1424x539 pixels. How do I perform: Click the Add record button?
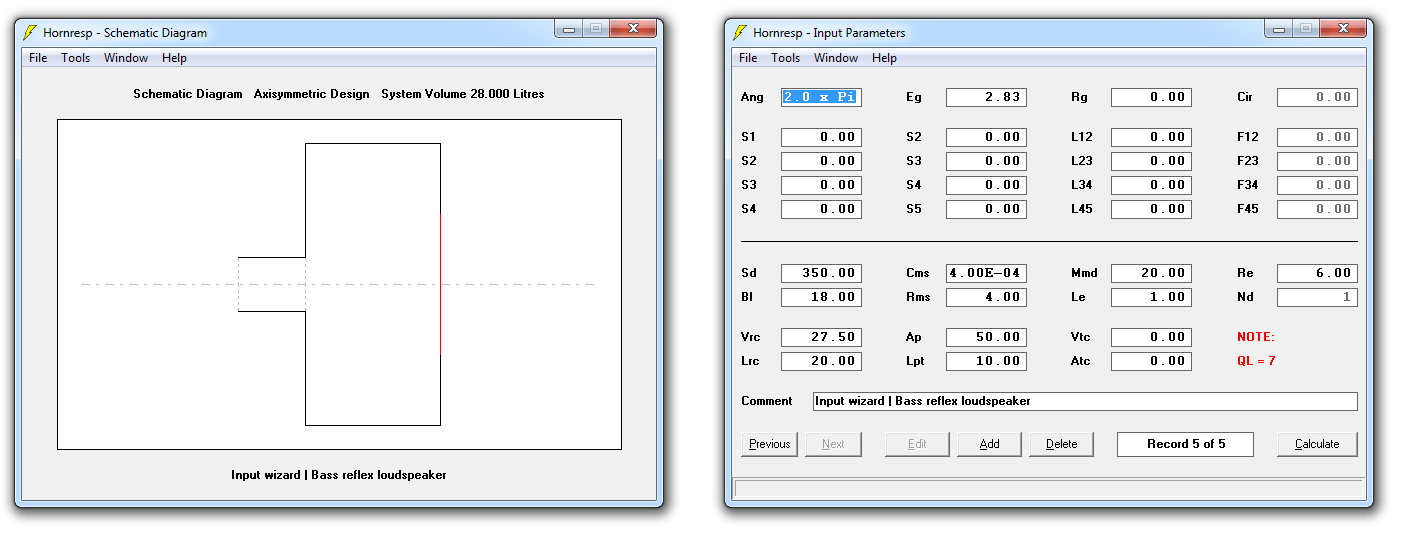coord(989,444)
